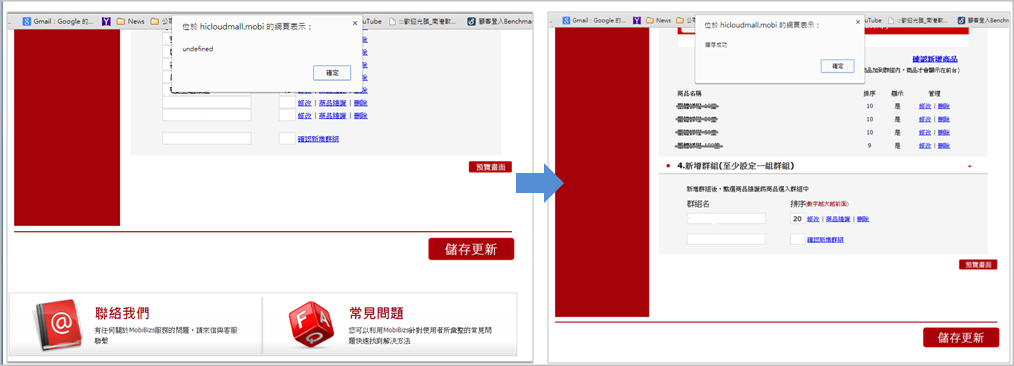Click 預覽畫面 button in 儲存成功 window
Viewport: 1014px width, 366px height.
click(x=978, y=264)
